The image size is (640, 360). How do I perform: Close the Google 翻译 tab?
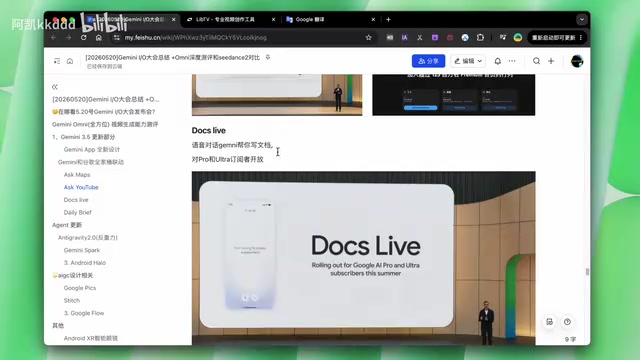coord(373,19)
